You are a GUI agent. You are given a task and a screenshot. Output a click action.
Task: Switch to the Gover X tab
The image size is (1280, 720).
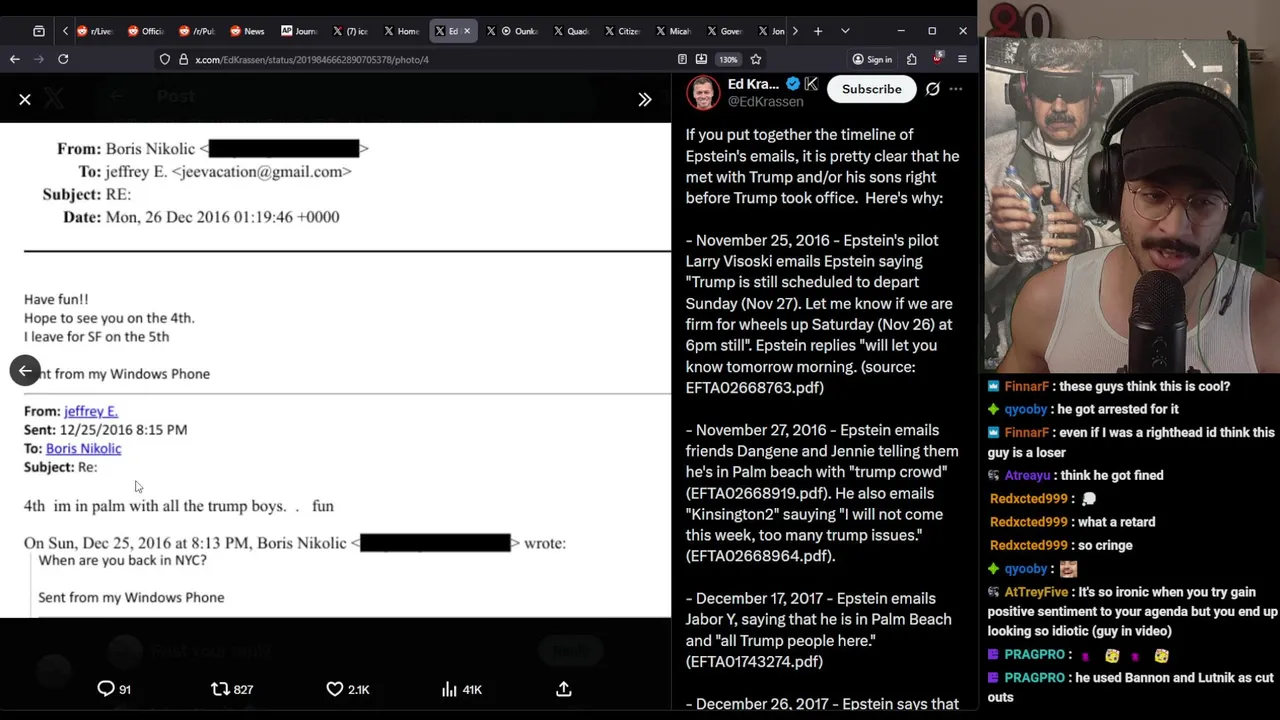725,31
